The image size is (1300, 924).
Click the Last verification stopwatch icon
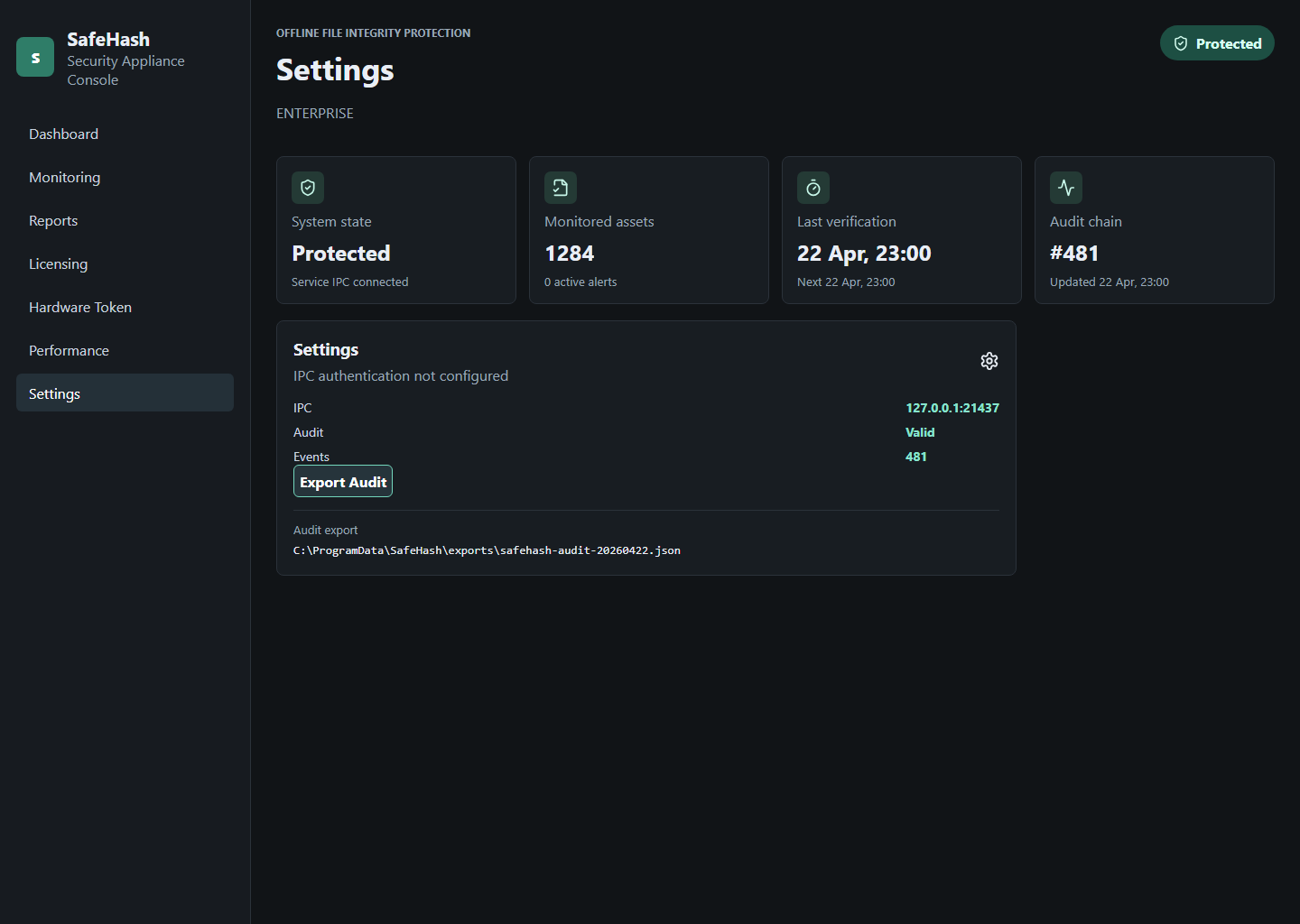click(812, 188)
